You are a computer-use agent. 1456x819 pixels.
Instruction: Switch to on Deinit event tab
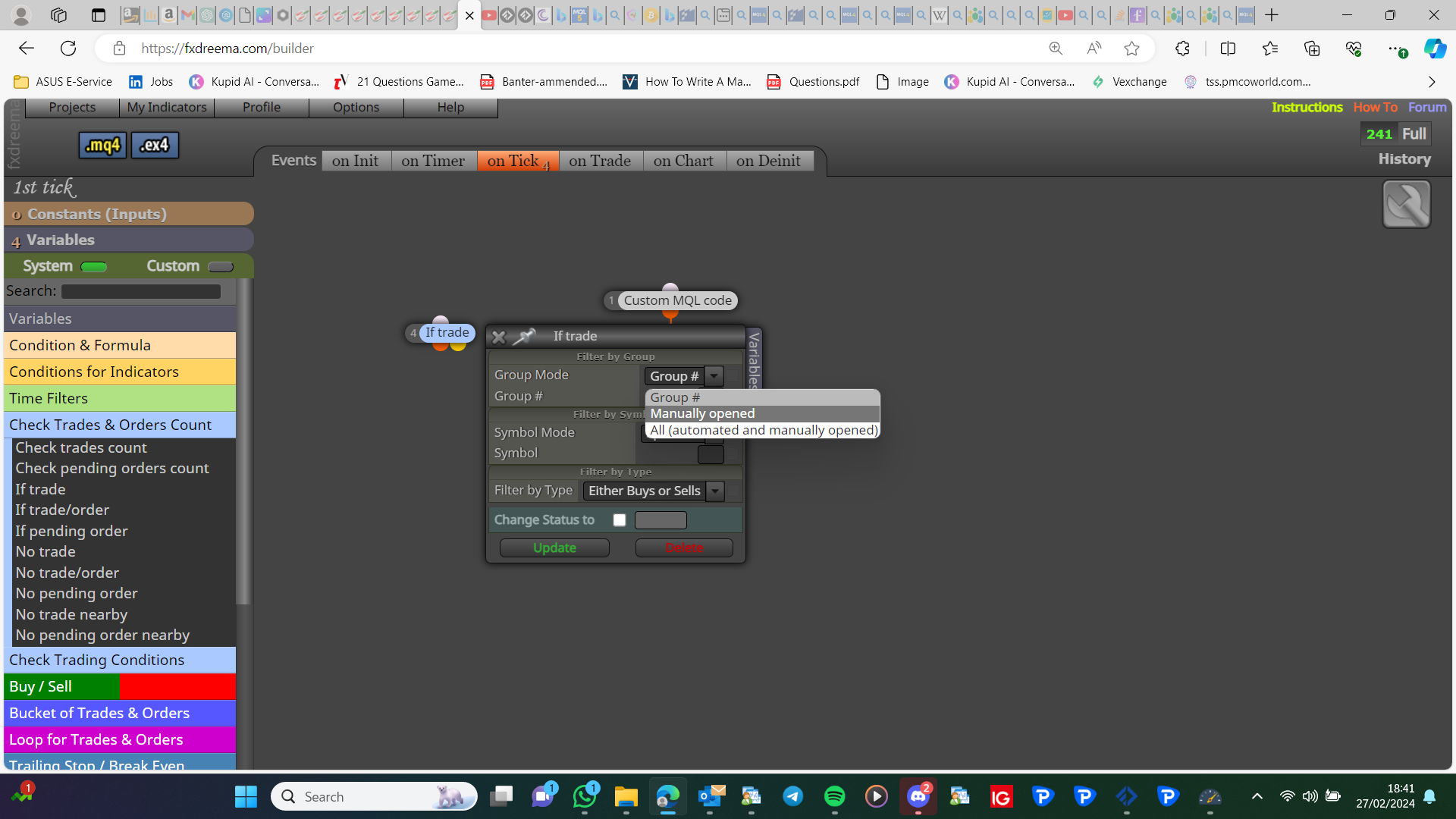[769, 161]
